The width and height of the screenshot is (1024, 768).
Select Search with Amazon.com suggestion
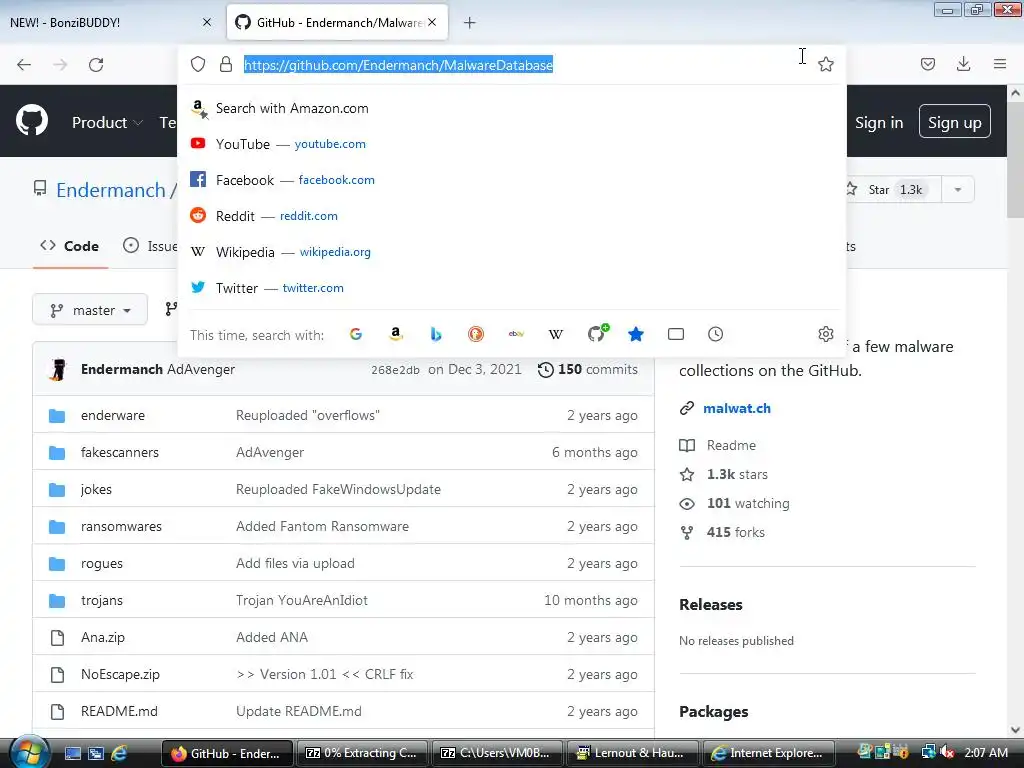click(511, 108)
